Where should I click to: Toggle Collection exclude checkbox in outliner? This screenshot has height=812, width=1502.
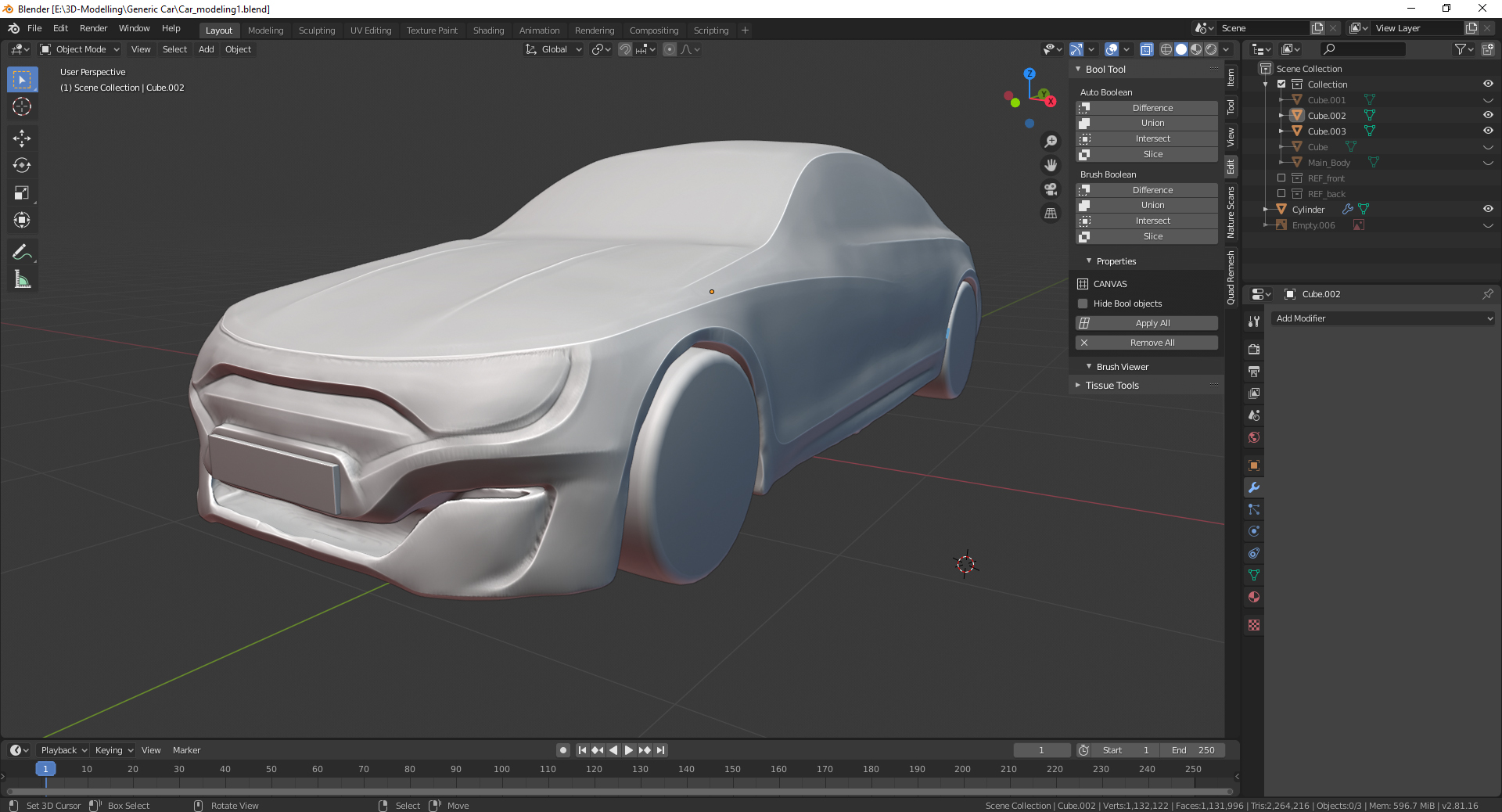pos(1281,84)
